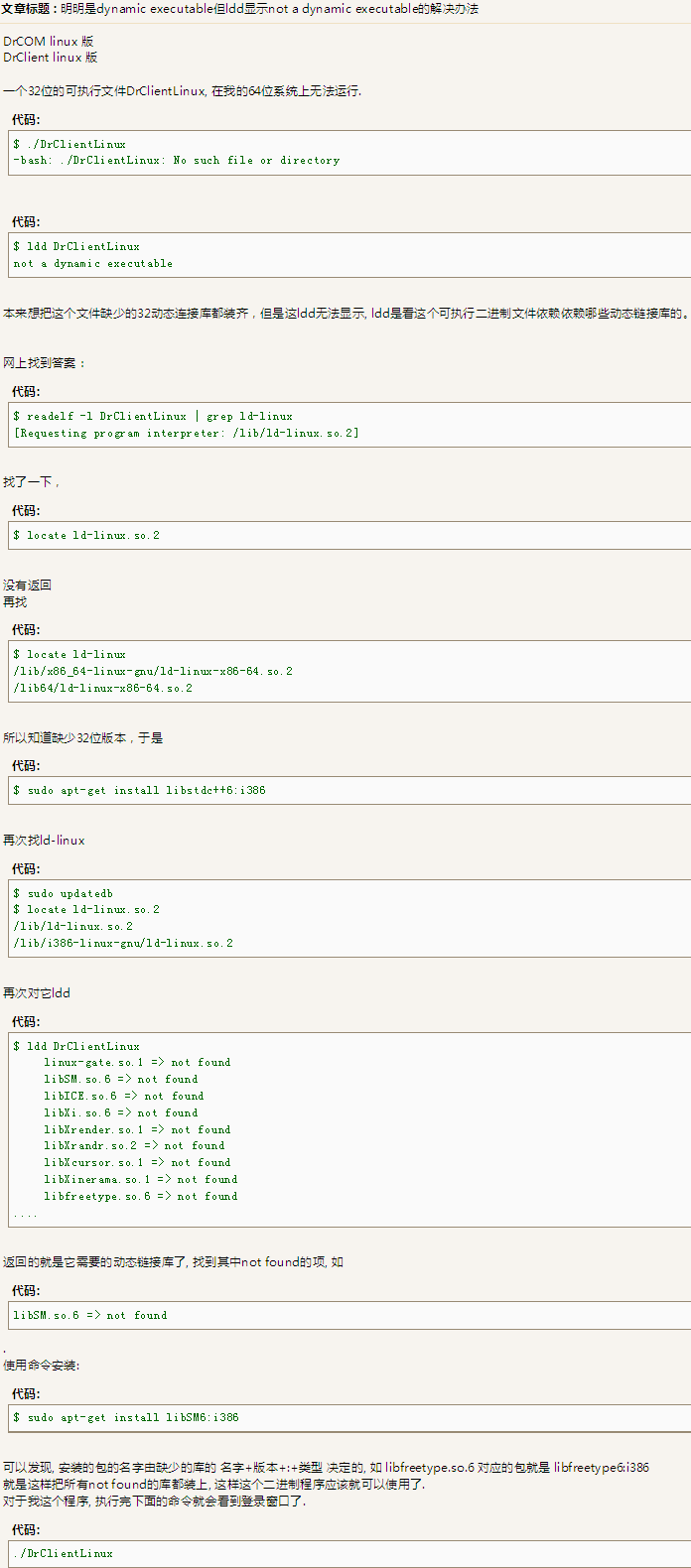
Task: Click the '再次找ld-linux' paragraph
Action: click(x=44, y=841)
